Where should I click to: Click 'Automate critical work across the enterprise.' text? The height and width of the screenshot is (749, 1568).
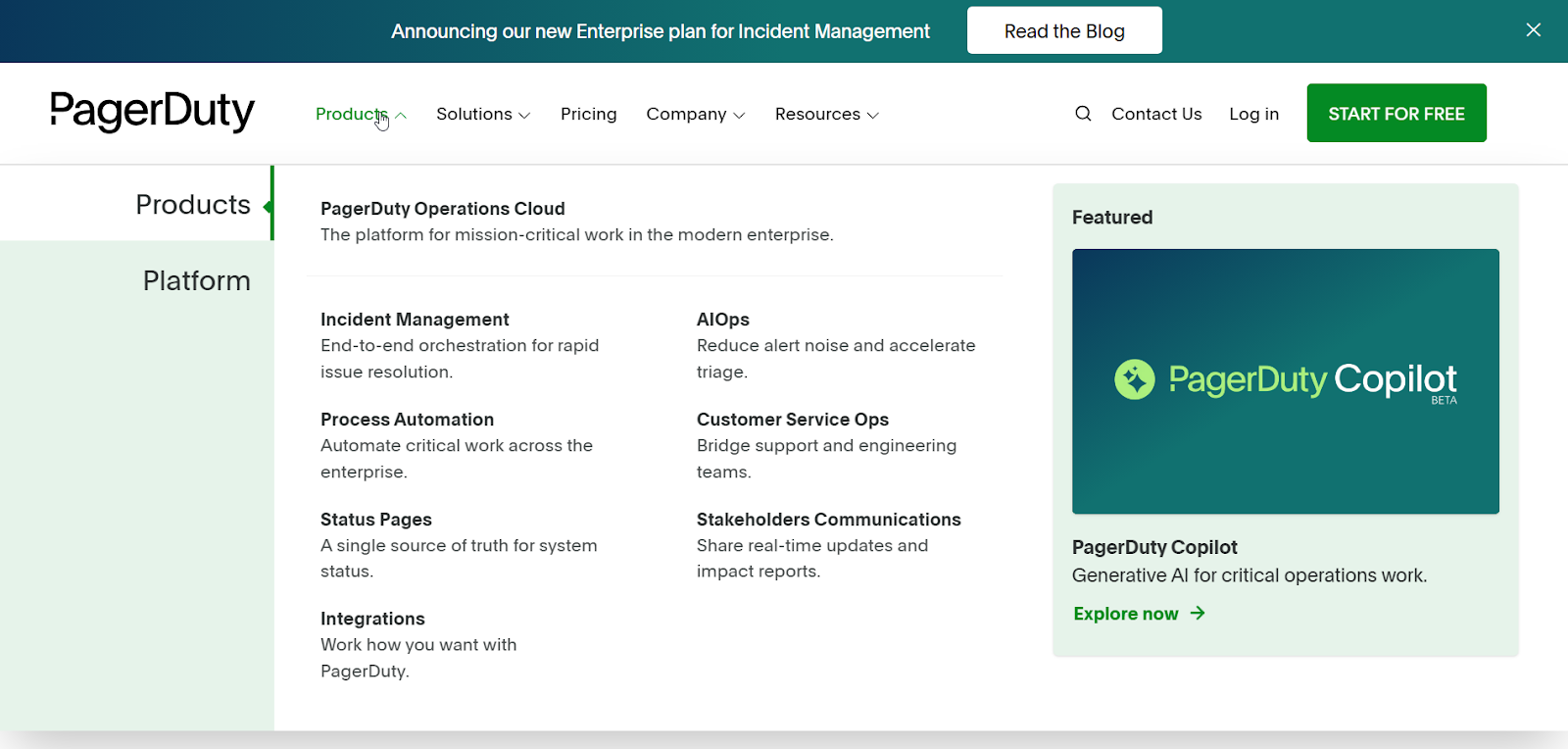[x=457, y=459]
